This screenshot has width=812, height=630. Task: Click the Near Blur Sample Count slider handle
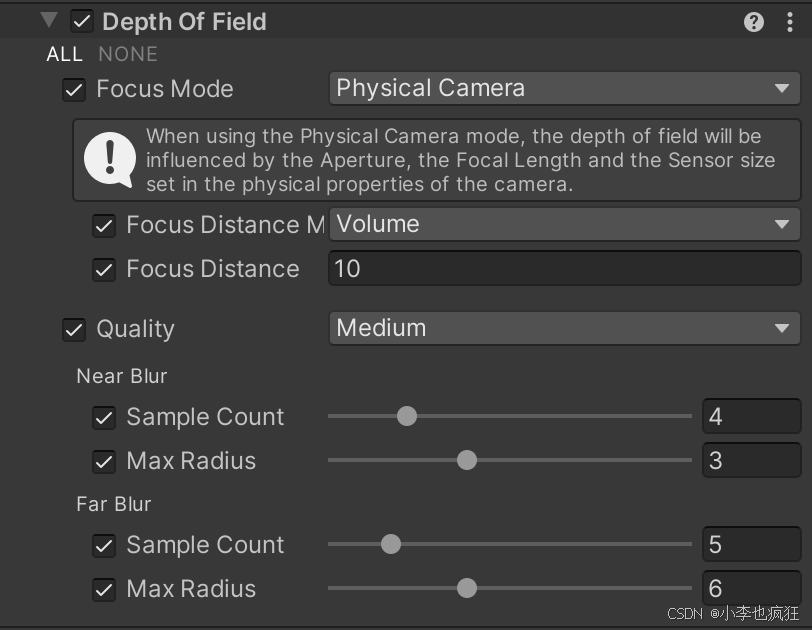tap(407, 416)
